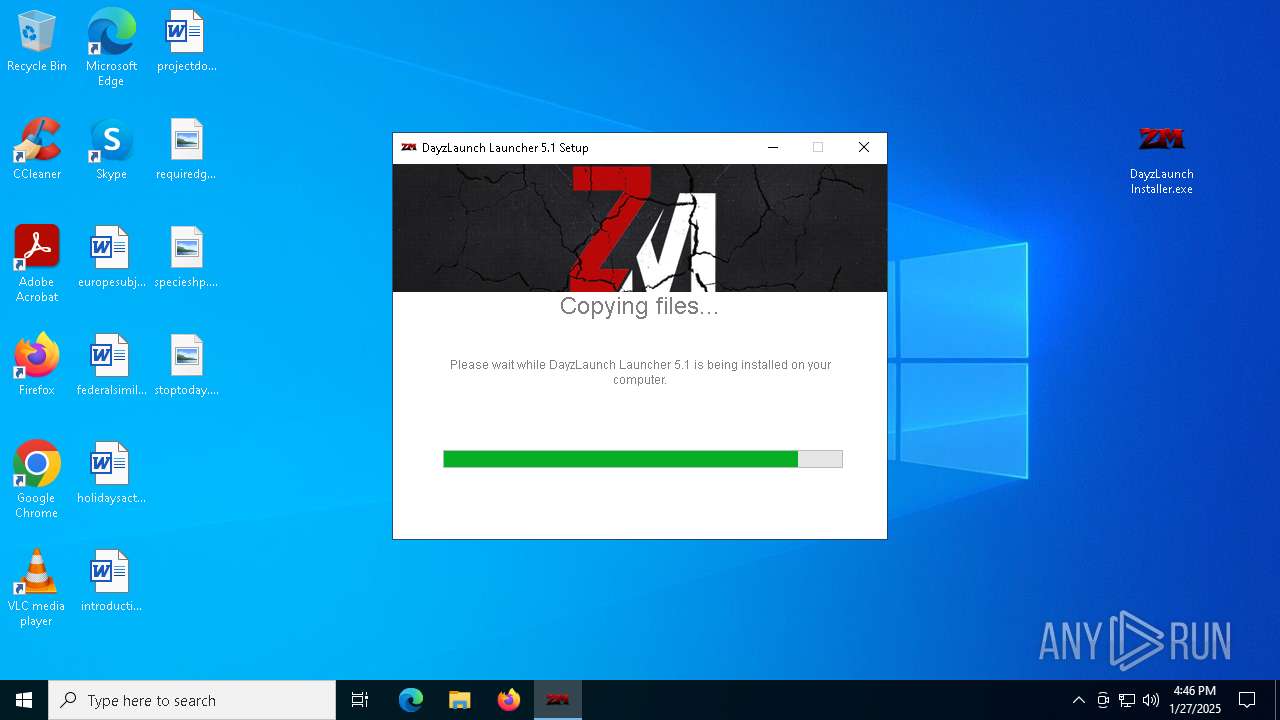Open File Explorer from the taskbar

[x=460, y=700]
